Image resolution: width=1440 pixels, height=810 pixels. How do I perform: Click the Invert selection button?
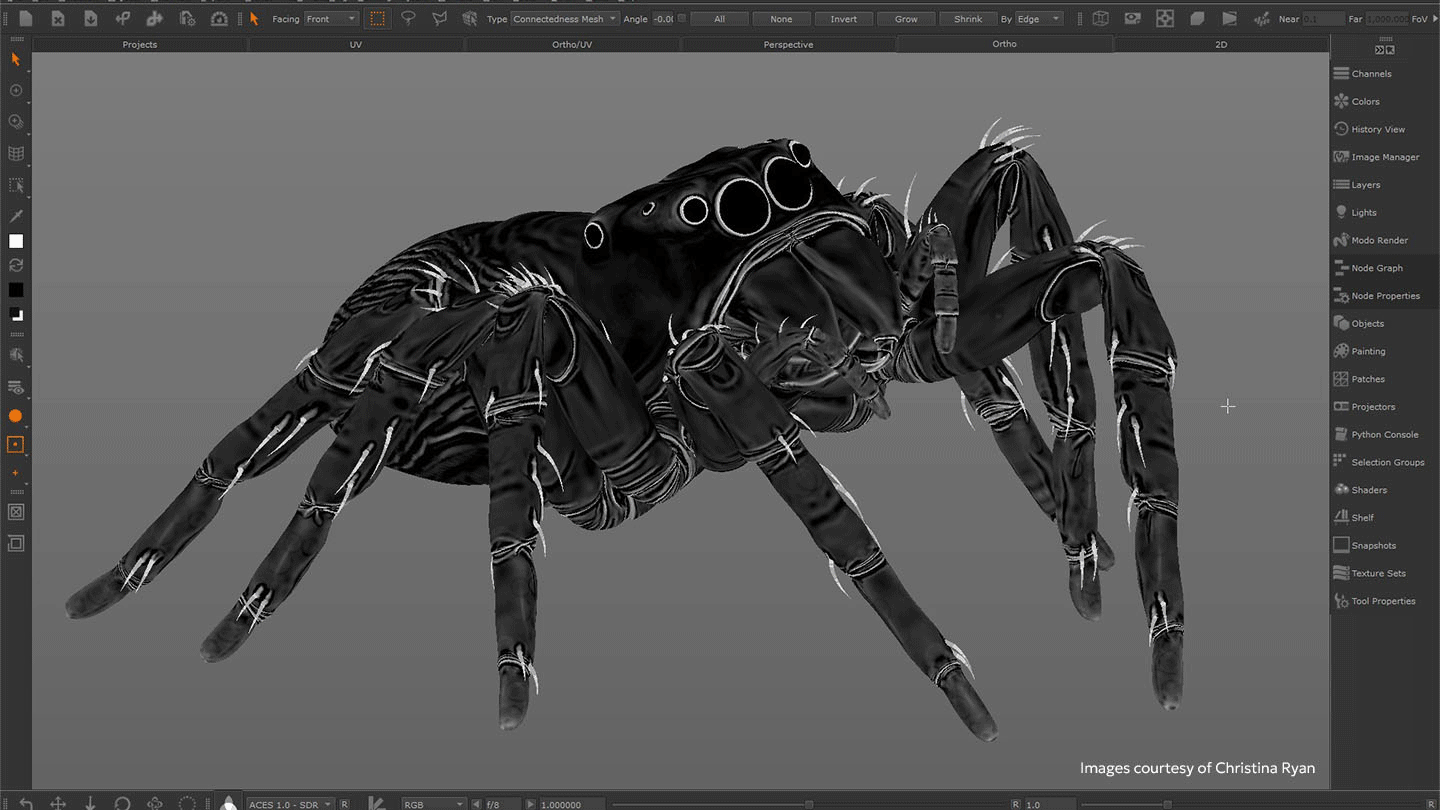pos(843,19)
